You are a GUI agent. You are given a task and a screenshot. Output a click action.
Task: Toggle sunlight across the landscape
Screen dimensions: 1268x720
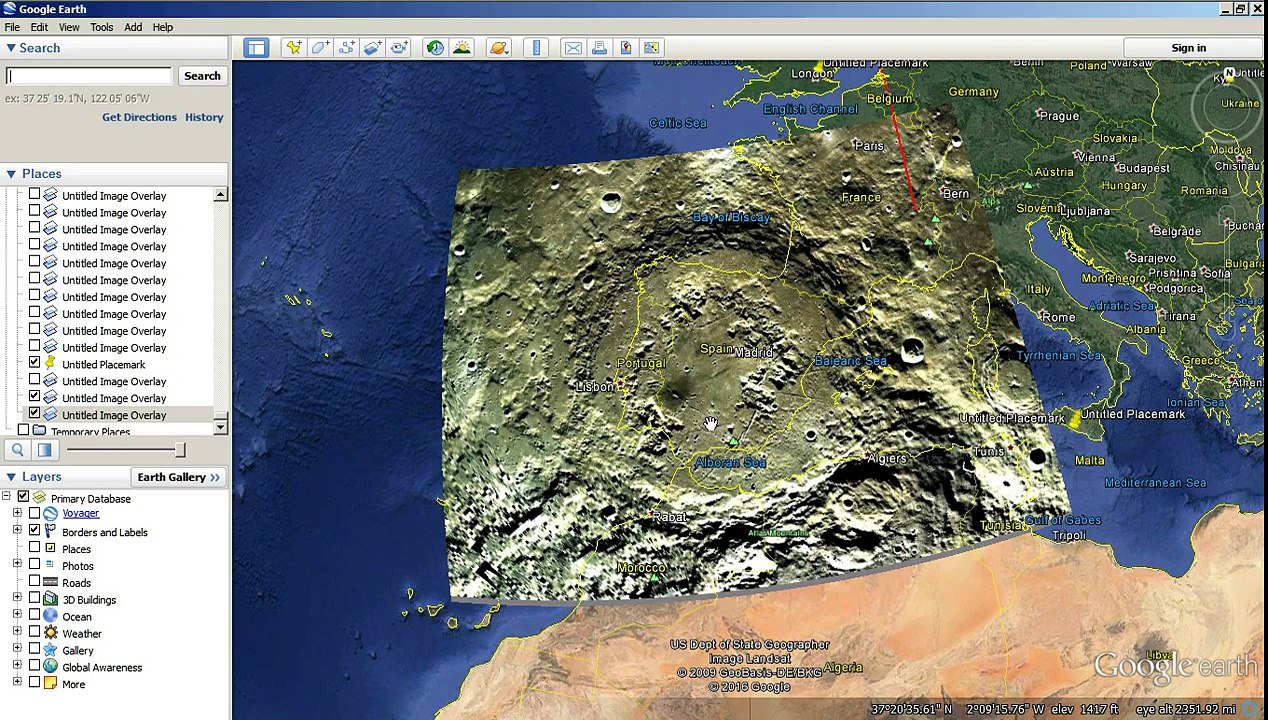[461, 48]
